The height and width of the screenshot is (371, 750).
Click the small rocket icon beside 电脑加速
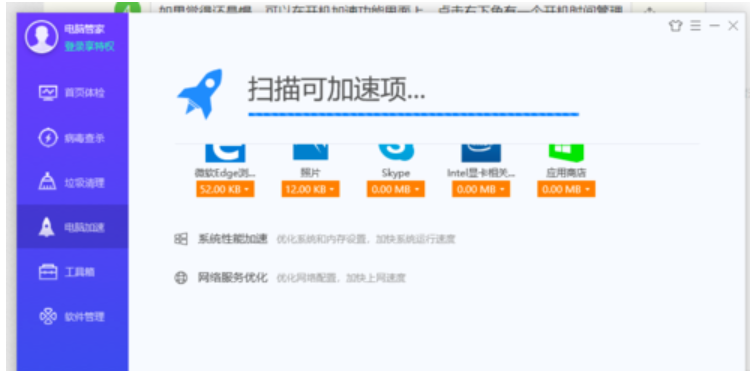[x=47, y=227]
